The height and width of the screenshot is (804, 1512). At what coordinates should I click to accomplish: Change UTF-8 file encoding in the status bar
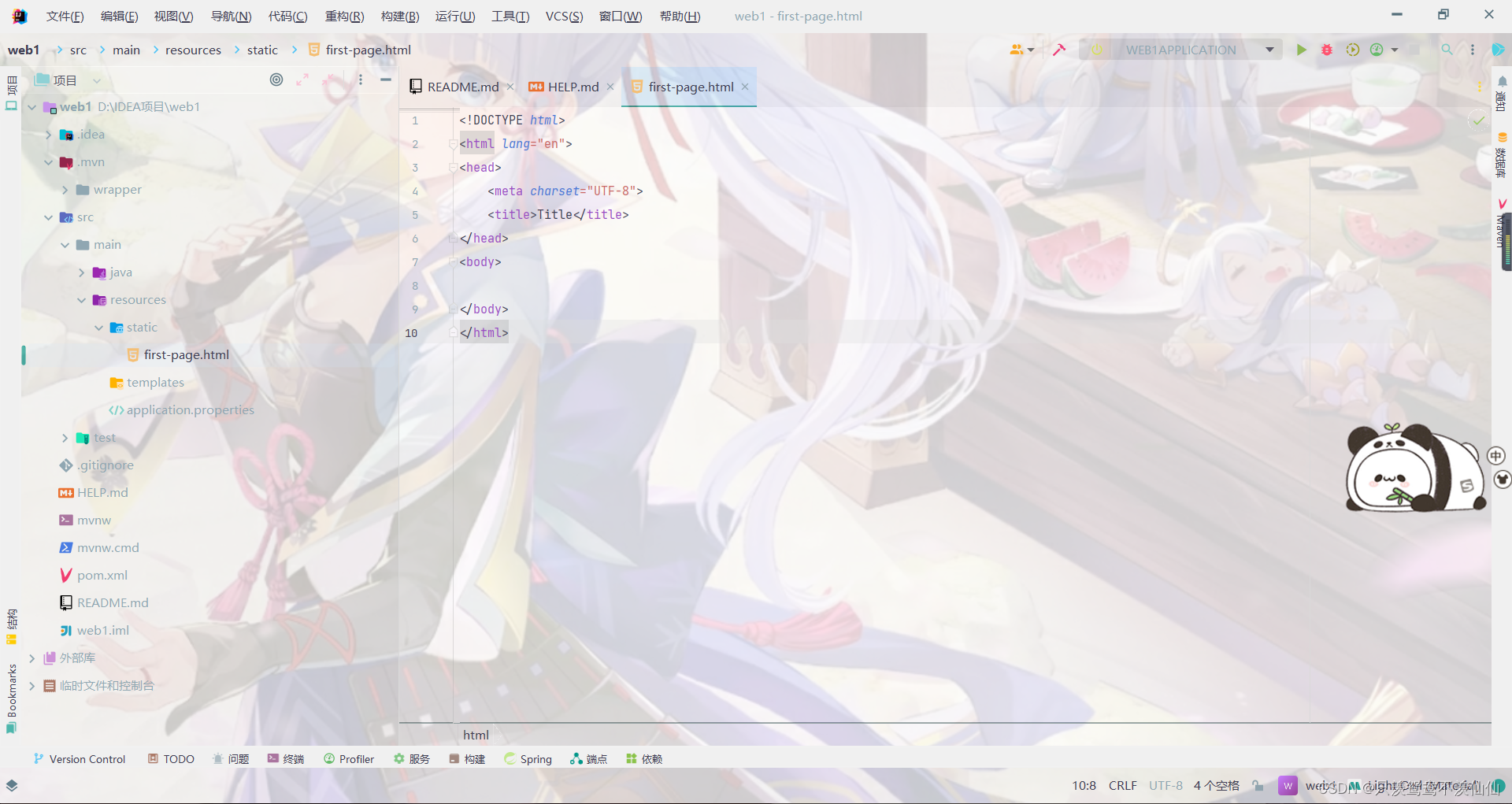tap(1165, 785)
